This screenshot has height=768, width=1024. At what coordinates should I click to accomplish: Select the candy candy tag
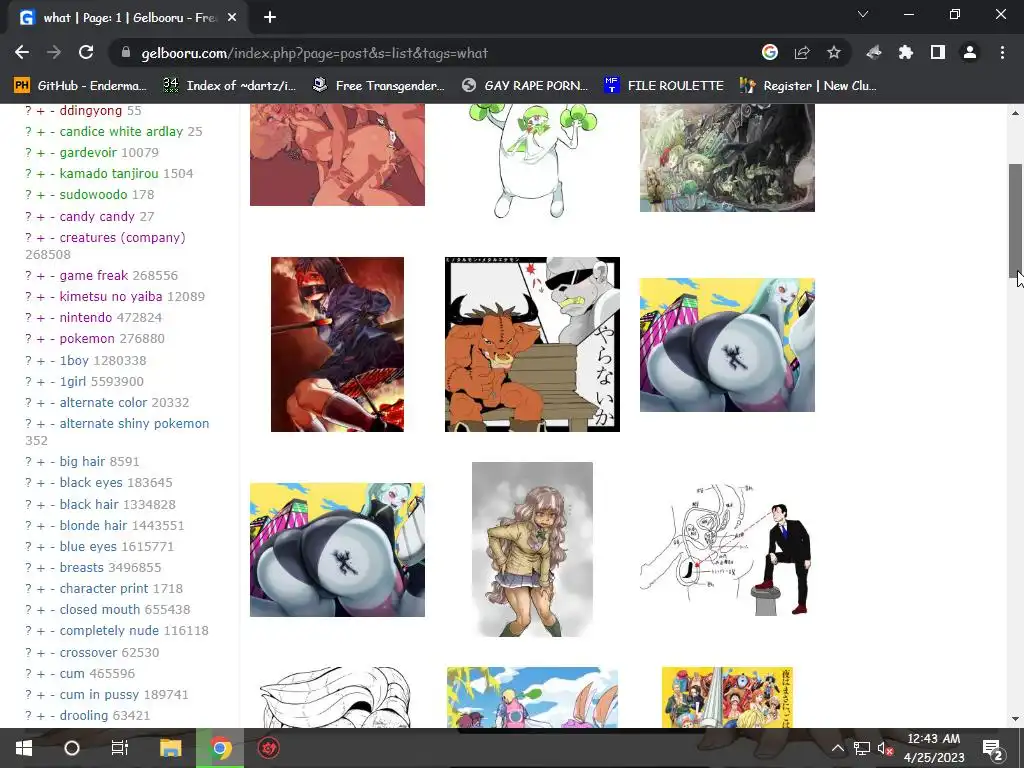click(x=97, y=216)
